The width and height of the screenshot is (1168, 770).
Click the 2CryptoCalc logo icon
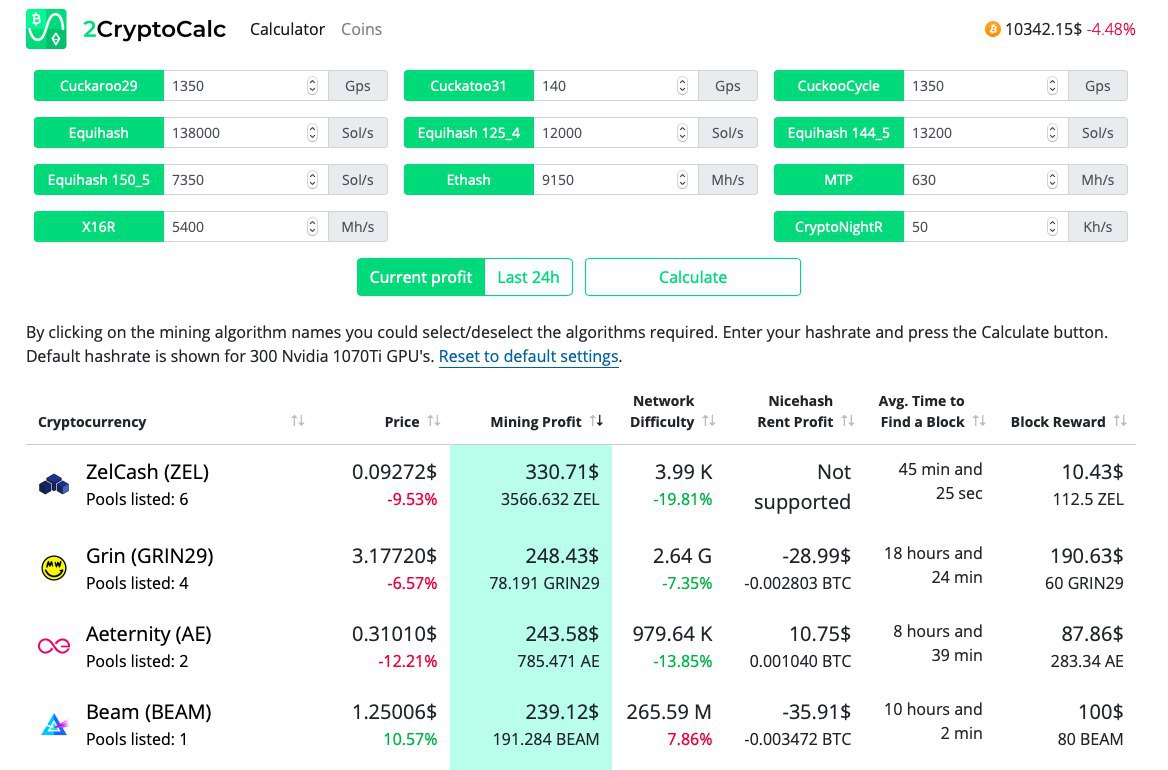click(x=46, y=30)
